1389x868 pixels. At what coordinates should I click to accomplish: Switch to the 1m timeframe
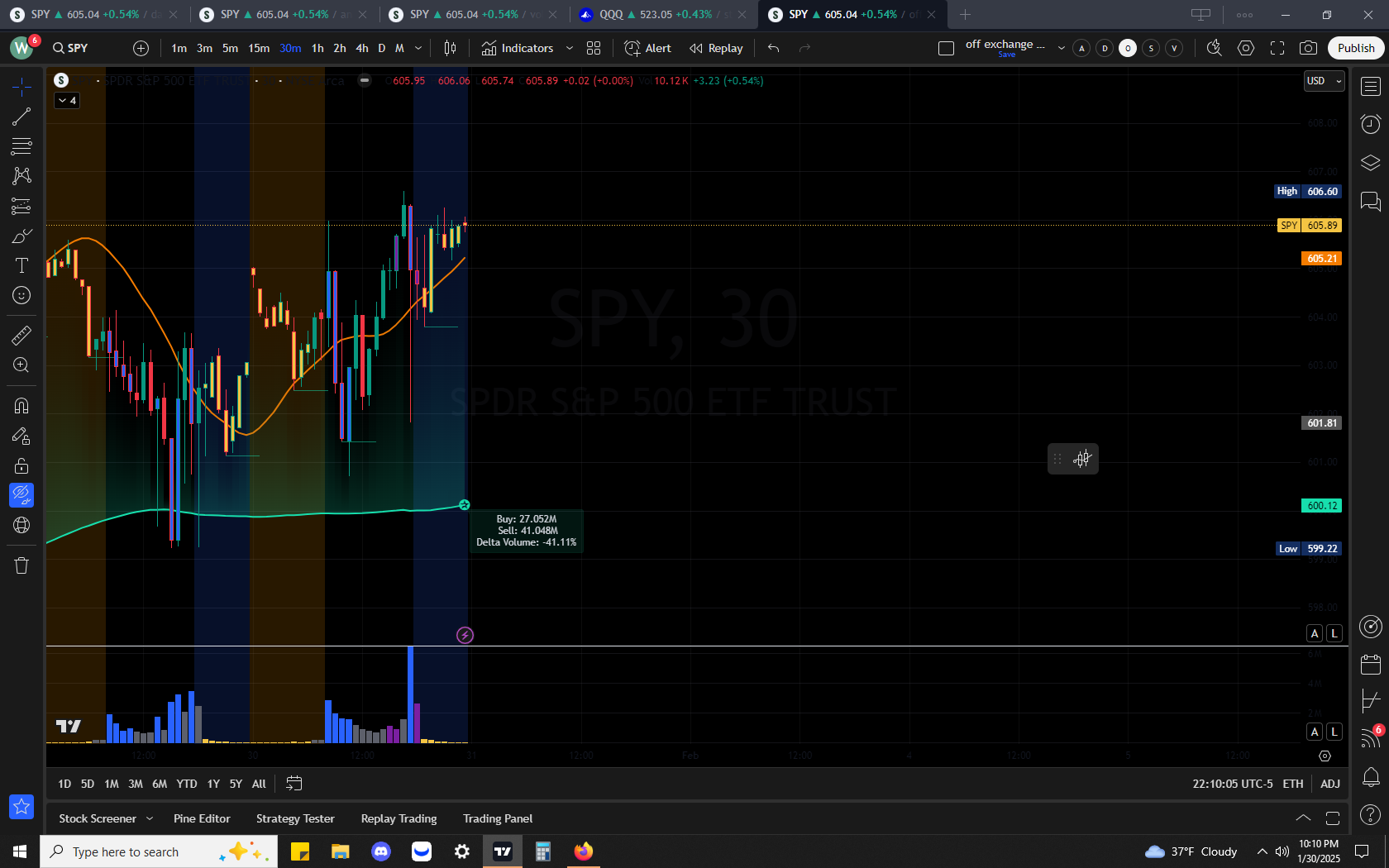coord(179,48)
